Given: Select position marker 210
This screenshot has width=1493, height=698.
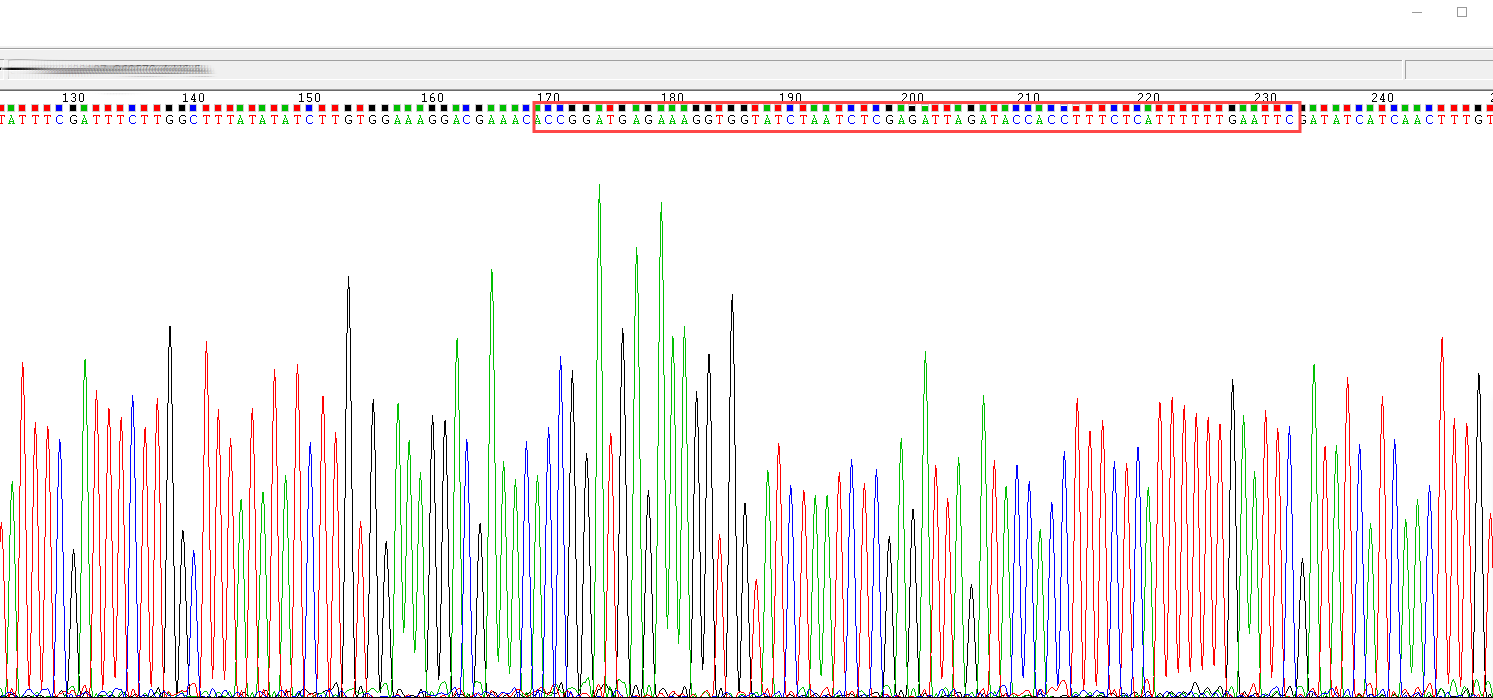Looking at the screenshot, I should pos(1030,97).
